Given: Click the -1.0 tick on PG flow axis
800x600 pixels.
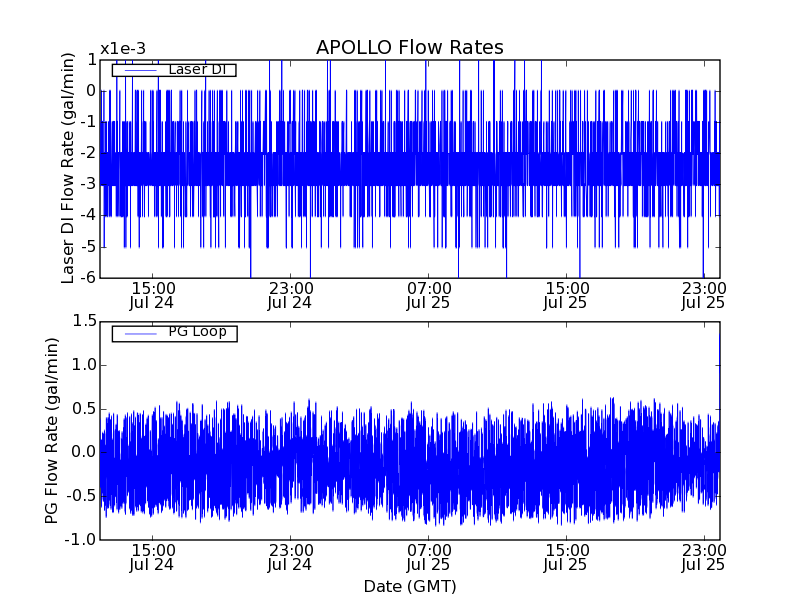Looking at the screenshot, I should pos(82,540).
